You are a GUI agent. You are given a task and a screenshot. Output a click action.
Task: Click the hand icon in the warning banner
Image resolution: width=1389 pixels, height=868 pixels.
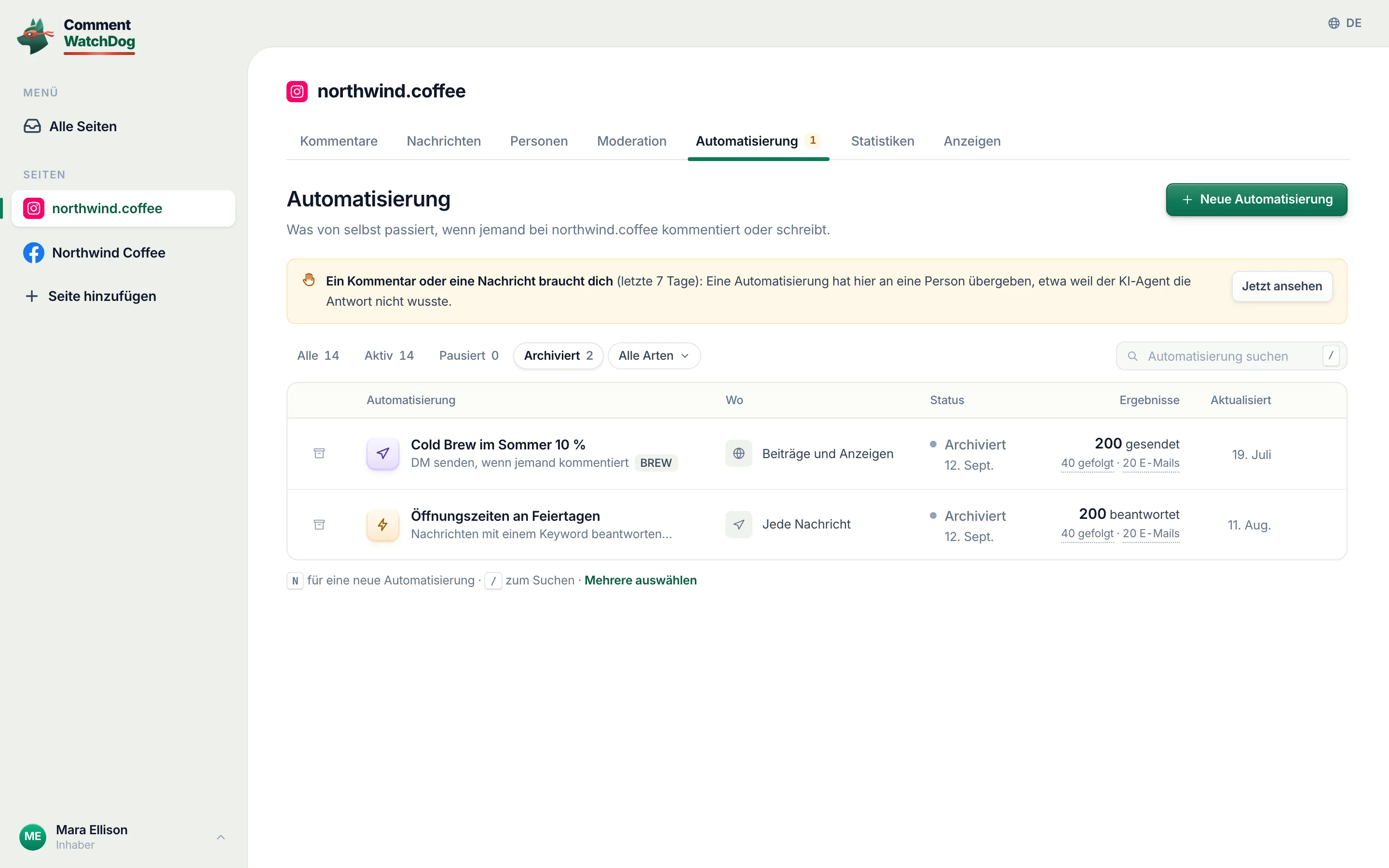pos(309,280)
